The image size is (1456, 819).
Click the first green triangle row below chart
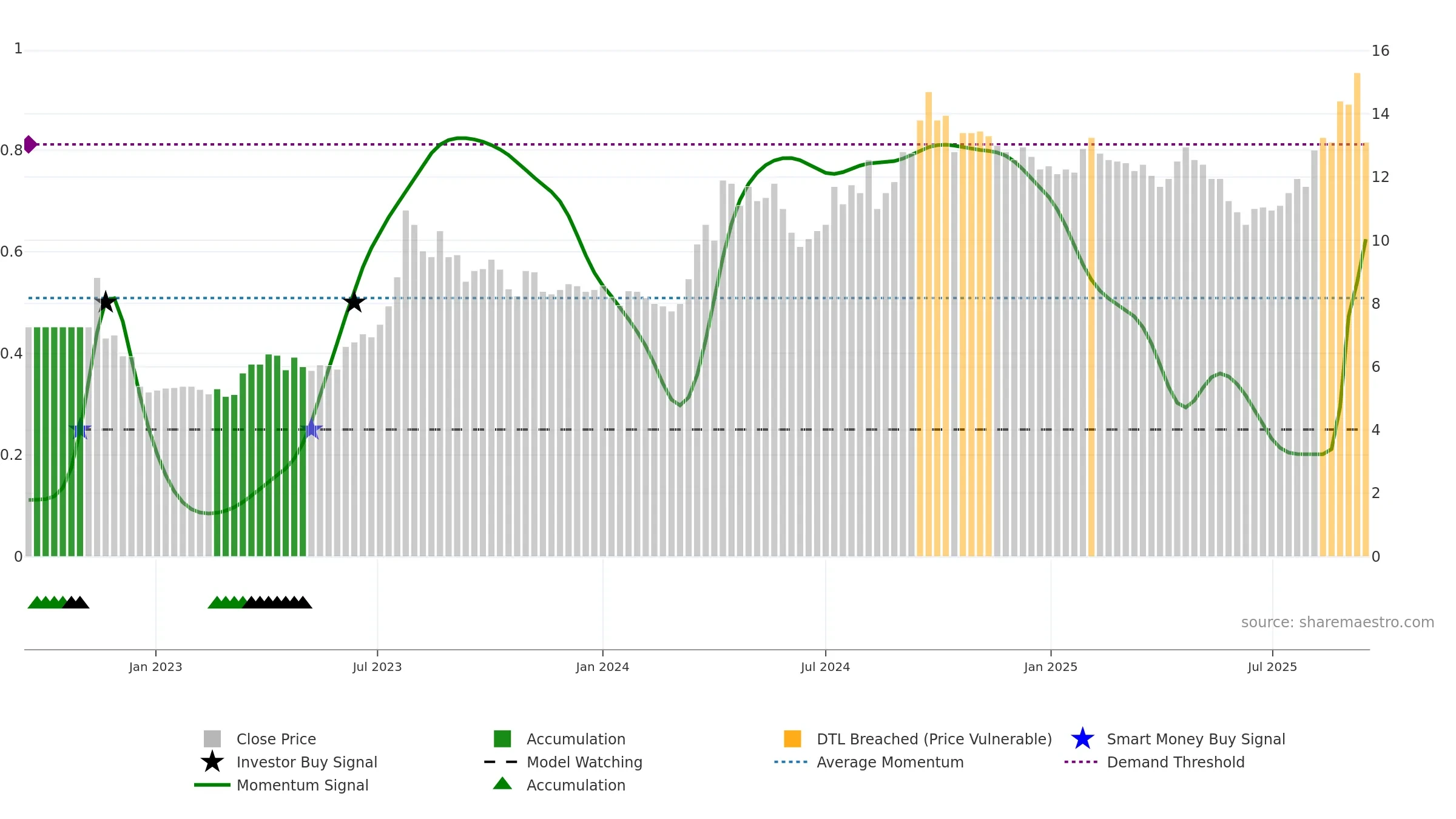[x=58, y=602]
